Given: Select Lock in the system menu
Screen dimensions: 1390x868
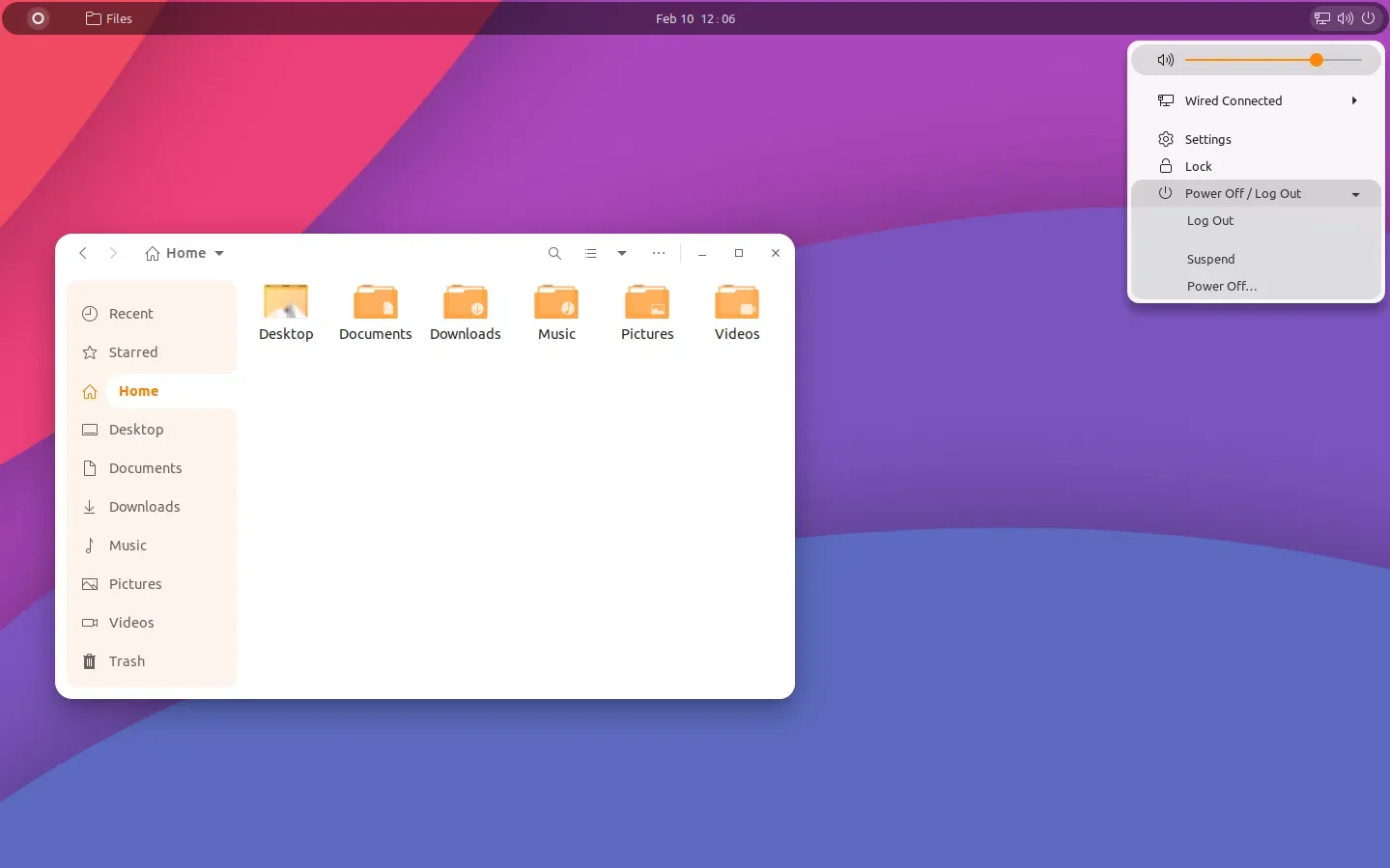Looking at the screenshot, I should point(1197,166).
